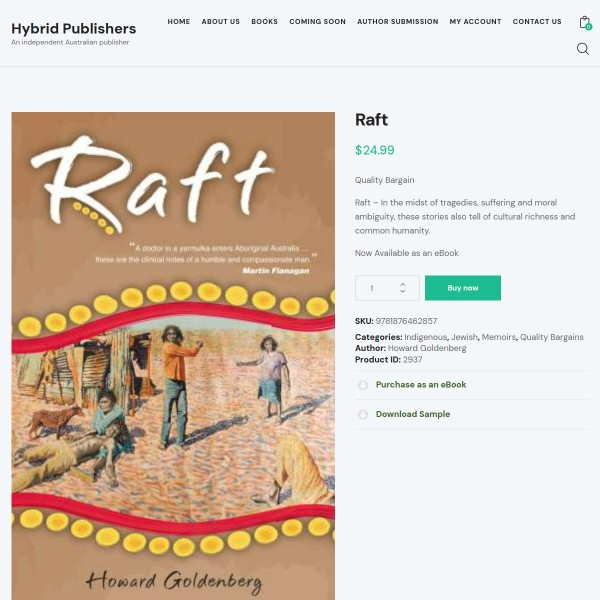
Task: Open the Contact Us page
Action: [x=537, y=22]
